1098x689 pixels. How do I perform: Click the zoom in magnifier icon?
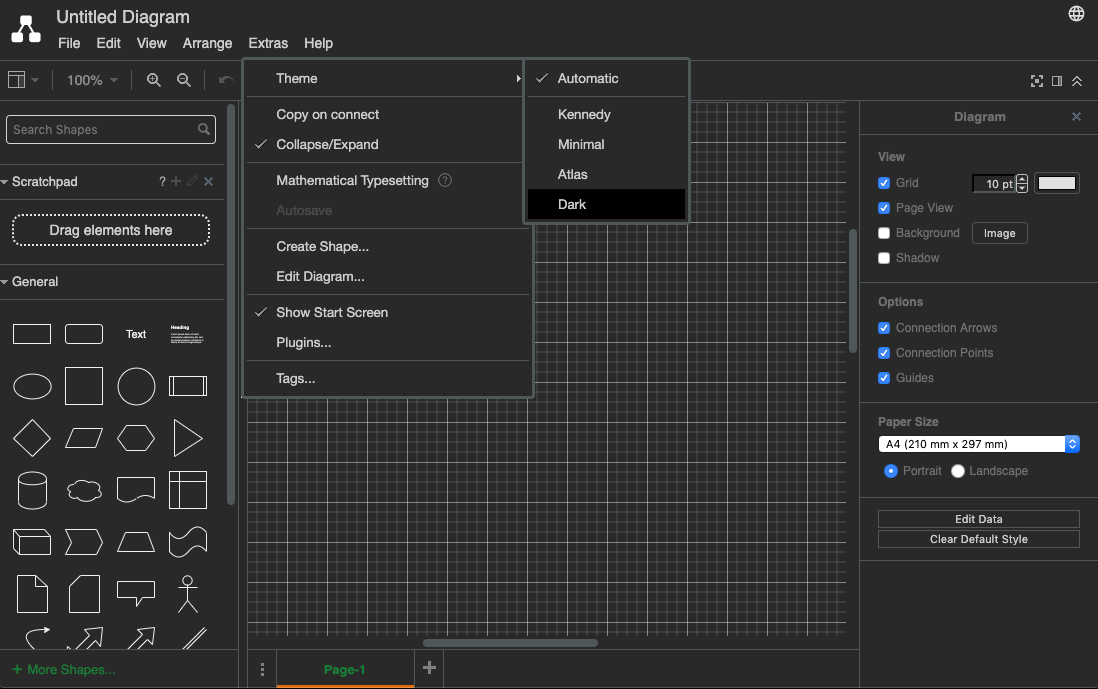pos(153,80)
